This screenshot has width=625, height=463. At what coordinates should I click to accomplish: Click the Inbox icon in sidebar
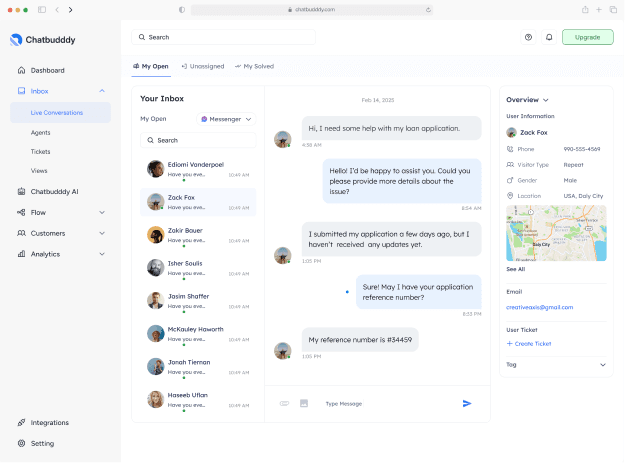point(22,91)
